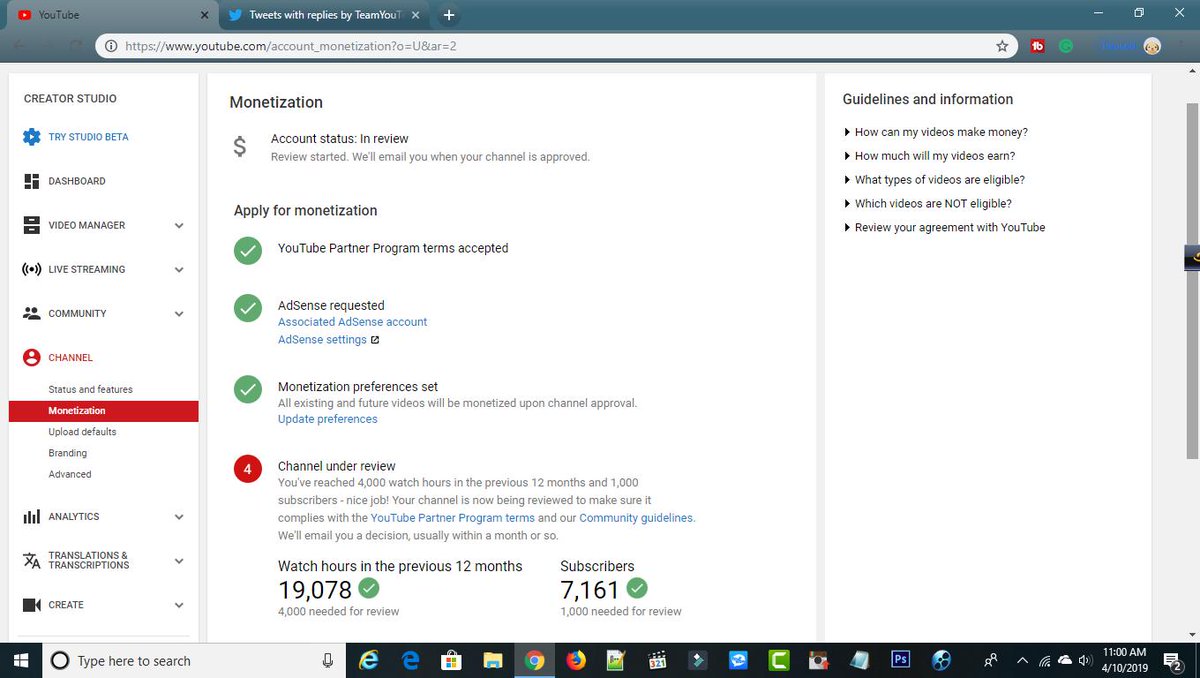Expand the Video Manager chevron
This screenshot has width=1200, height=678.
tap(179, 226)
